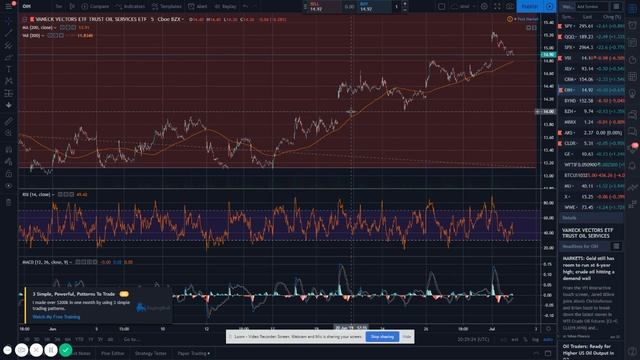640x360 pixels.
Task: Open notifications bell in right sidebar
Action: pos(632,166)
